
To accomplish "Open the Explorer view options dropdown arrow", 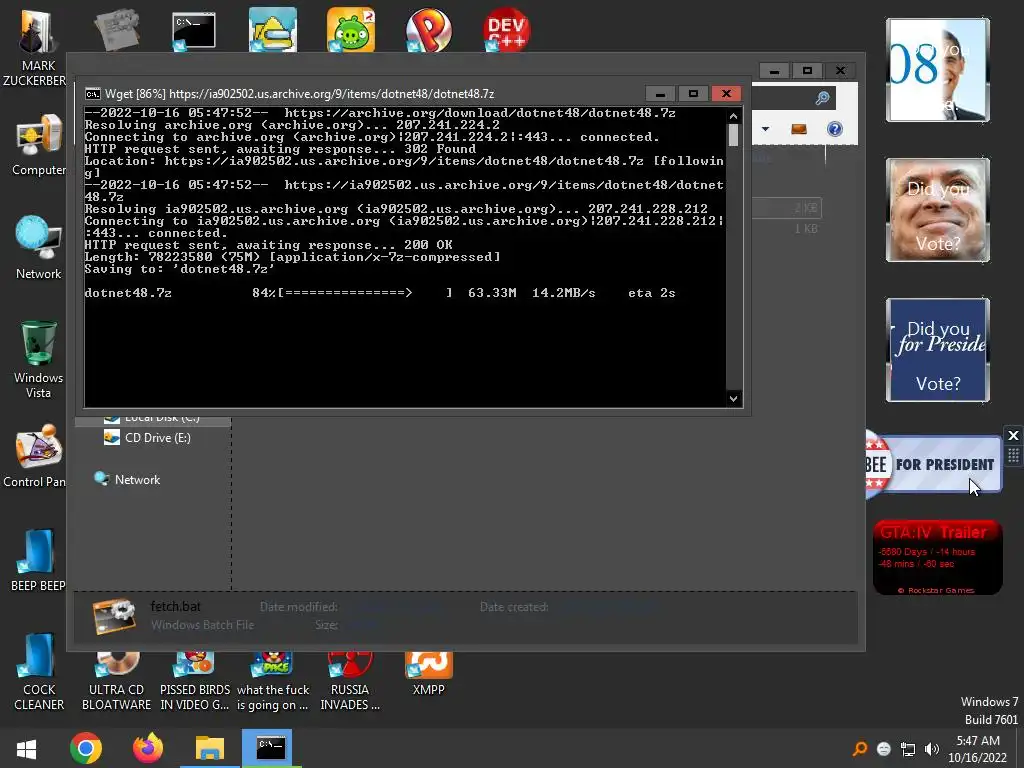I will tap(765, 129).
